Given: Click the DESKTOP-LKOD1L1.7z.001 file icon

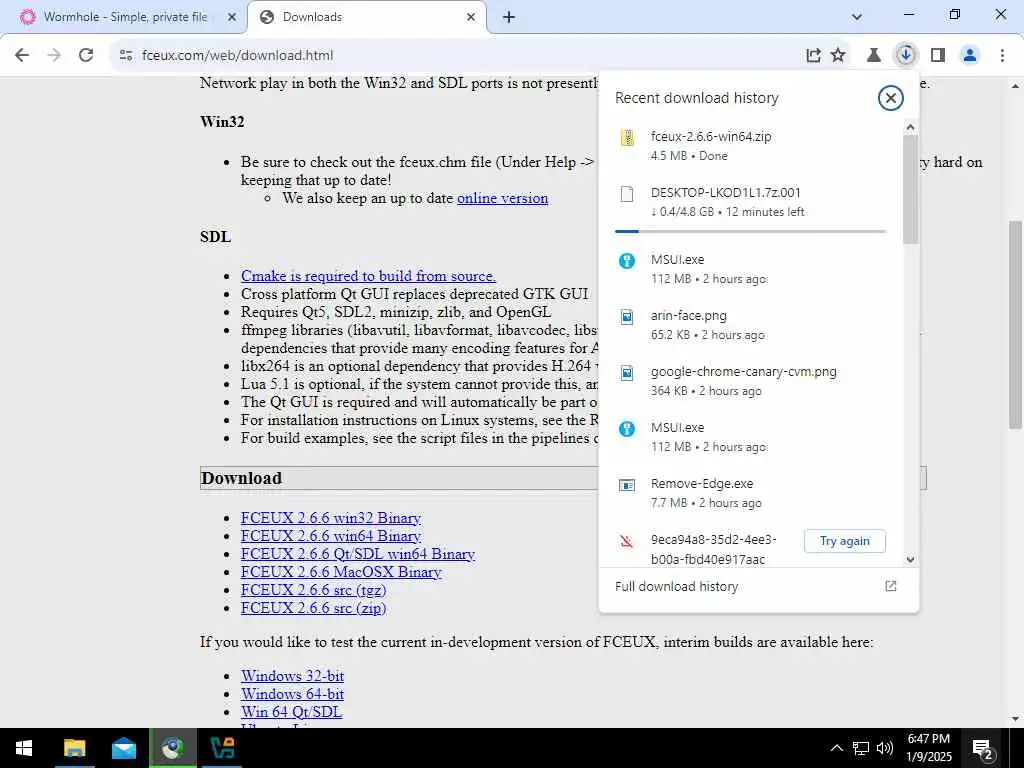Looking at the screenshot, I should click(x=627, y=194).
